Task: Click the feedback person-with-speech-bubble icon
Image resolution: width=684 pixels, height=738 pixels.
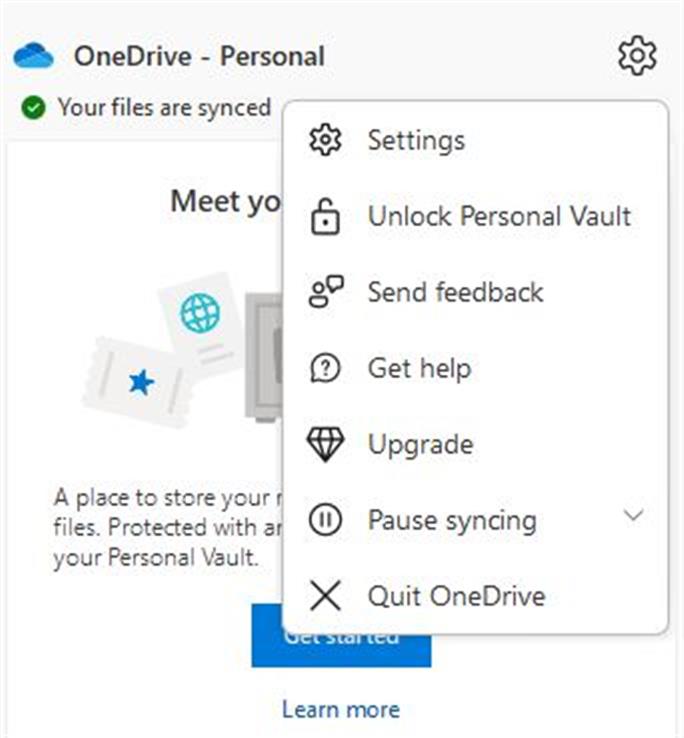Action: [325, 292]
